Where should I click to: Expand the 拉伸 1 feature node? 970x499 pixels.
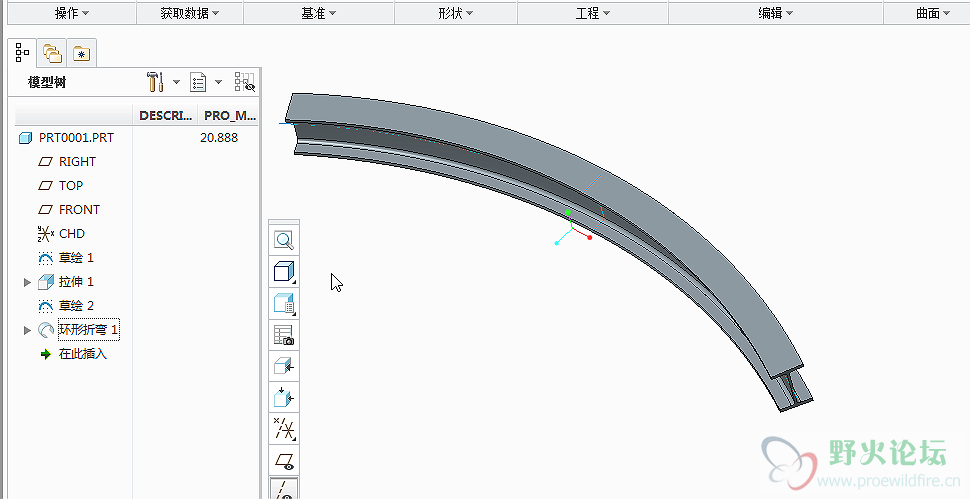pyautogui.click(x=27, y=282)
